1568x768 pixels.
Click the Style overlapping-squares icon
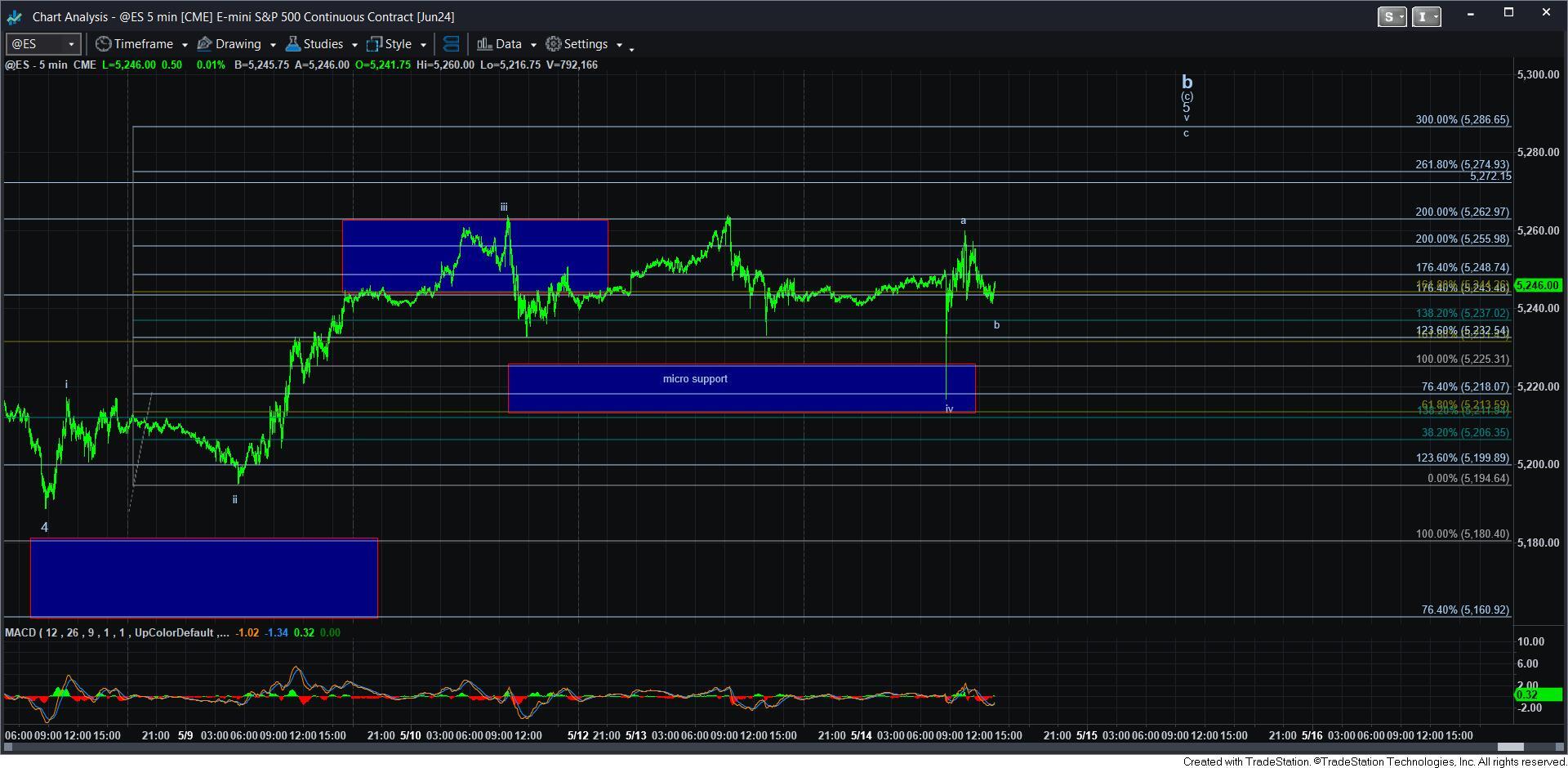tap(375, 44)
